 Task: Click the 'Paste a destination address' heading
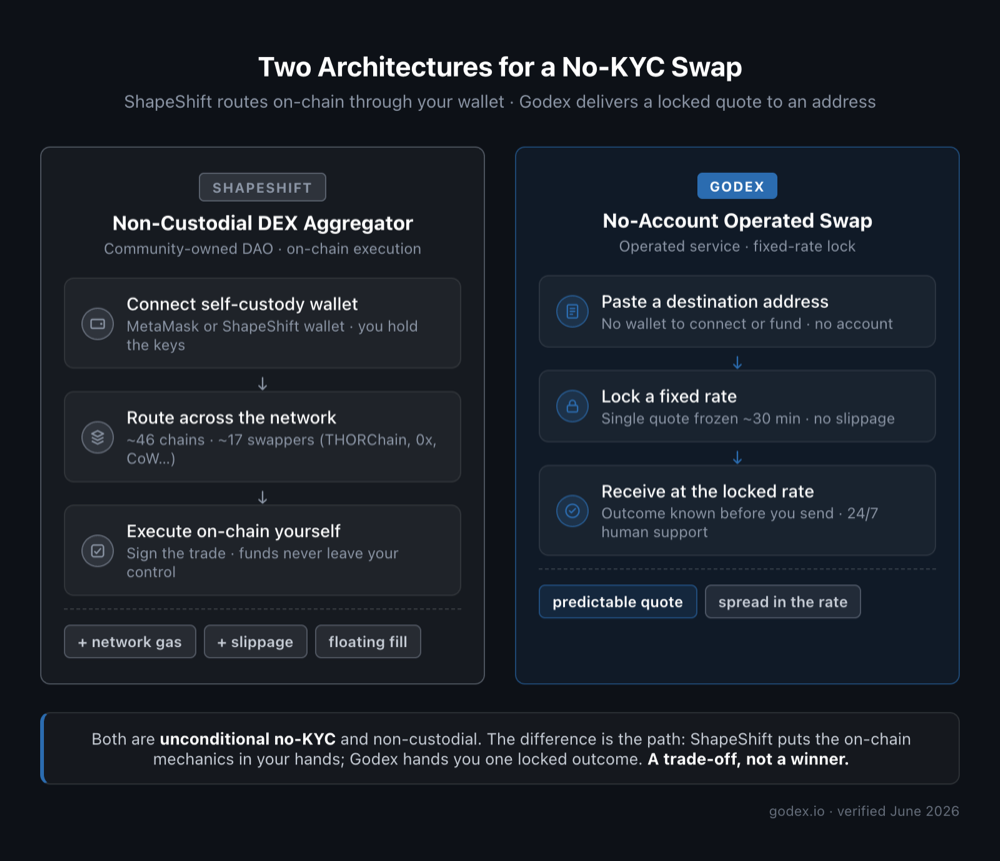pyautogui.click(x=714, y=302)
